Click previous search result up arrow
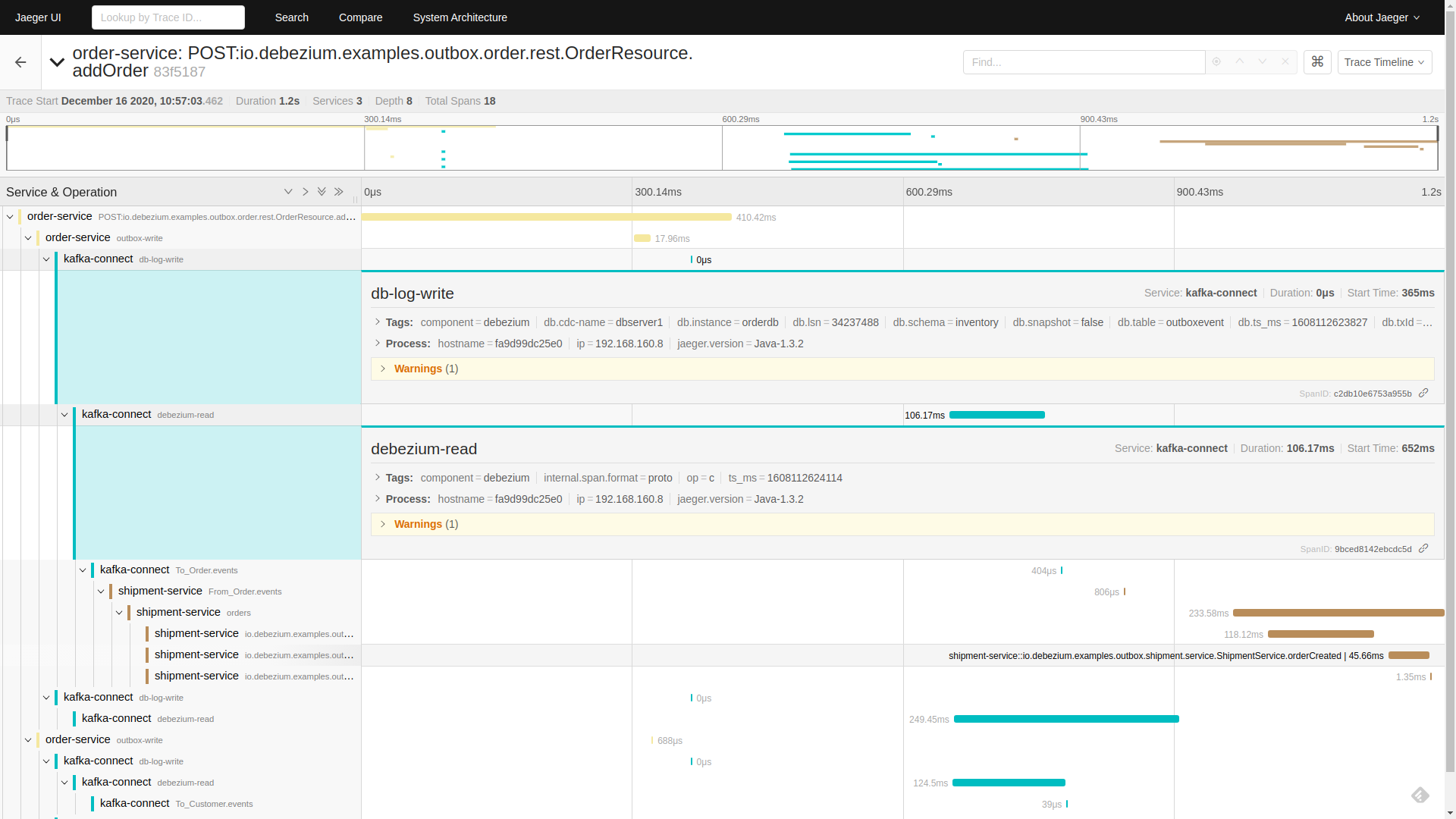 1239,62
